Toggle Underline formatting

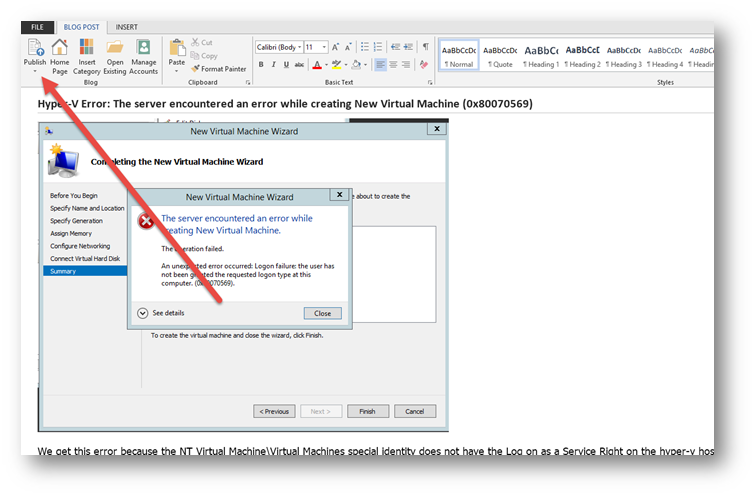pyautogui.click(x=288, y=65)
